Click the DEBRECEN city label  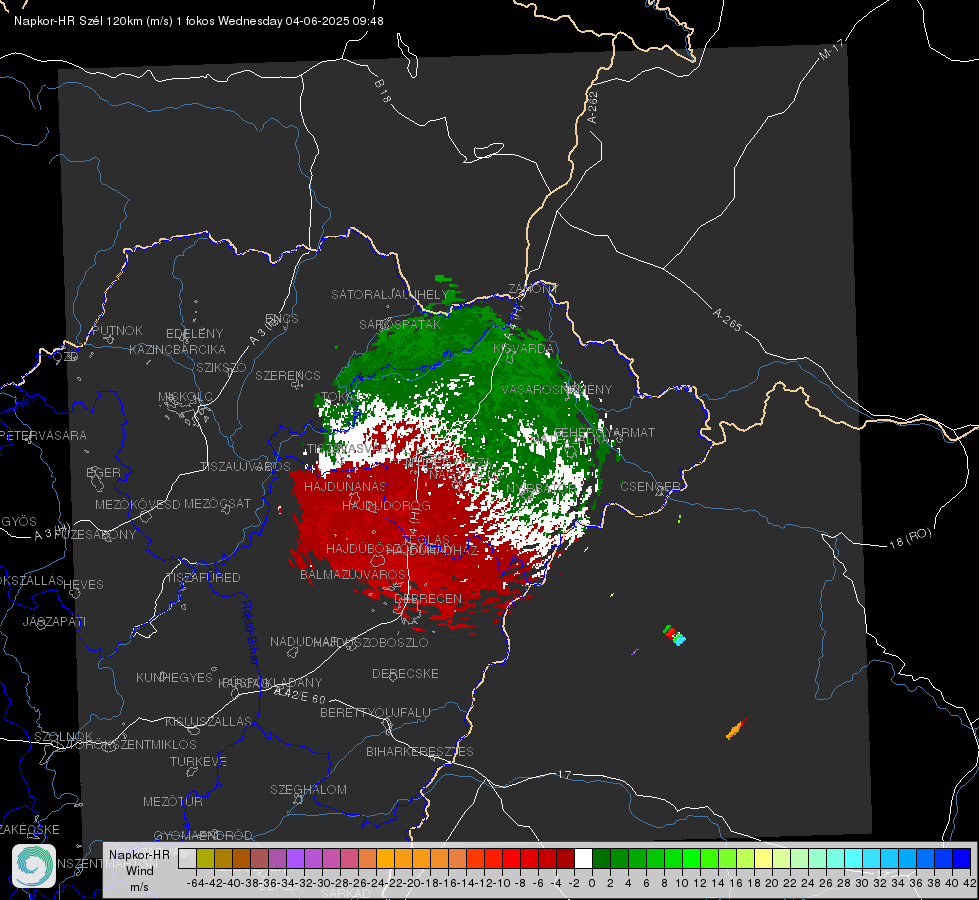point(428,599)
